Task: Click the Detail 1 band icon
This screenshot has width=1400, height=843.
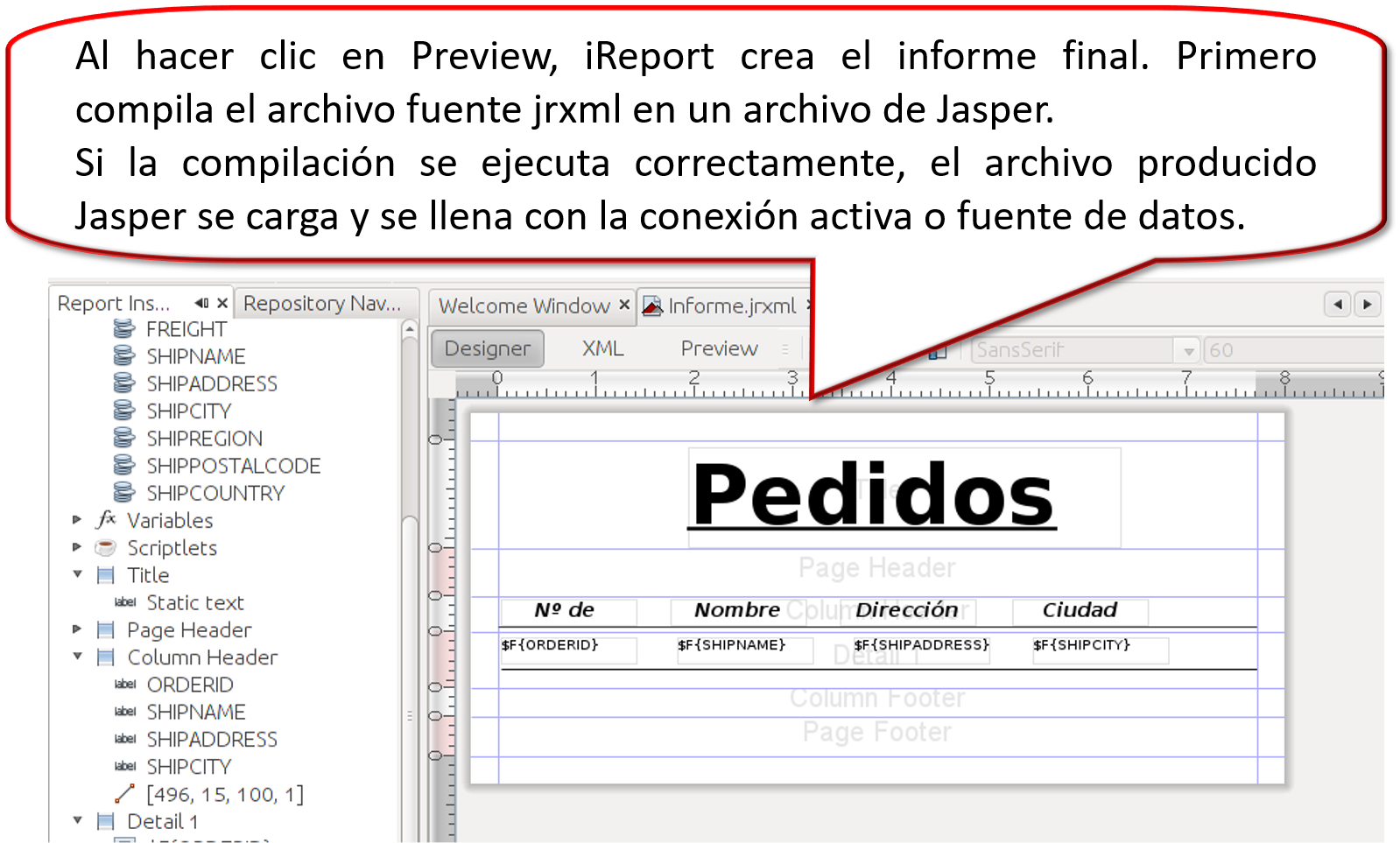Action: coord(106,821)
